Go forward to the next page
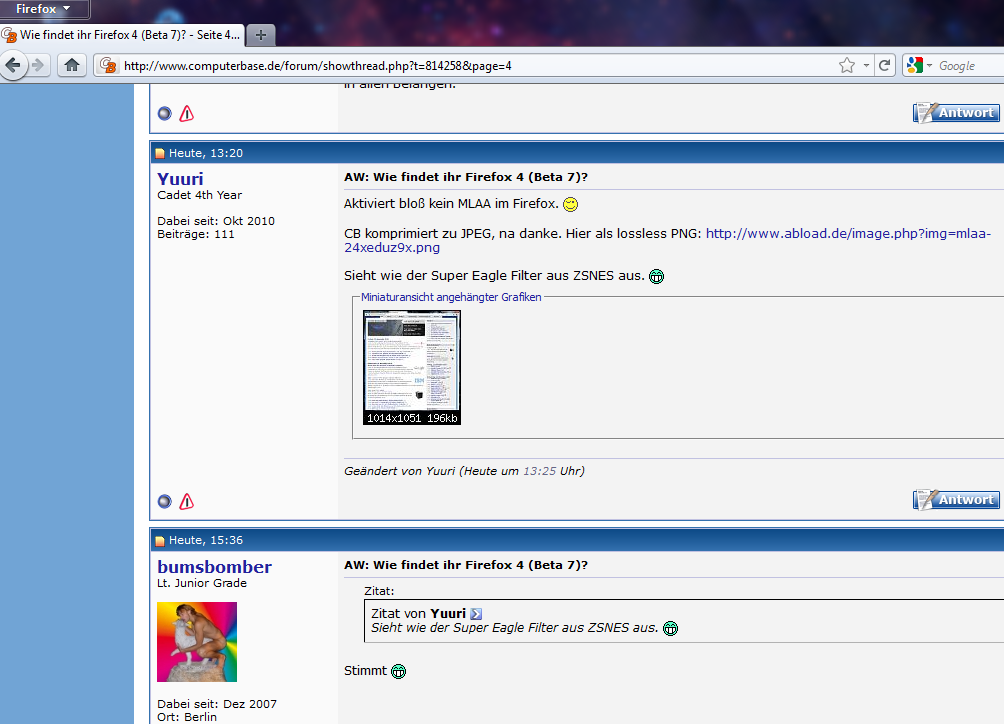Screen dimensions: 1004x724 (x=38, y=65)
